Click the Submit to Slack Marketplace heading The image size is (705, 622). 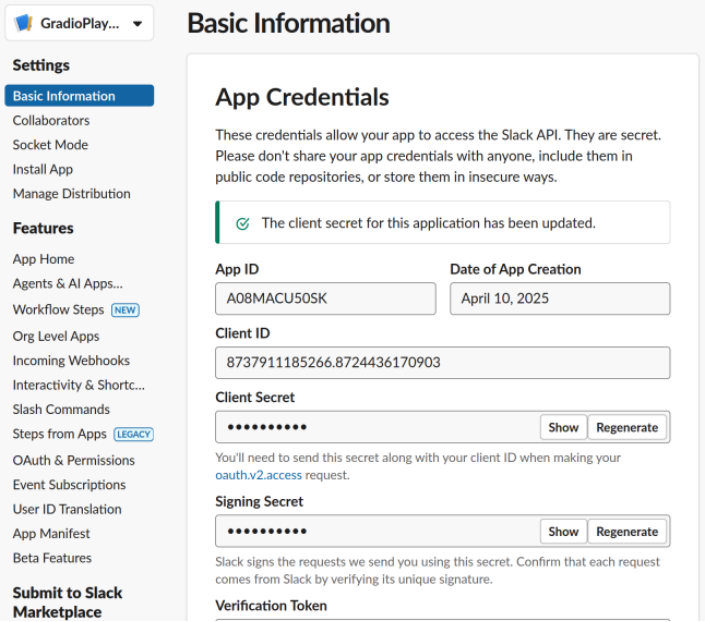click(x=67, y=603)
